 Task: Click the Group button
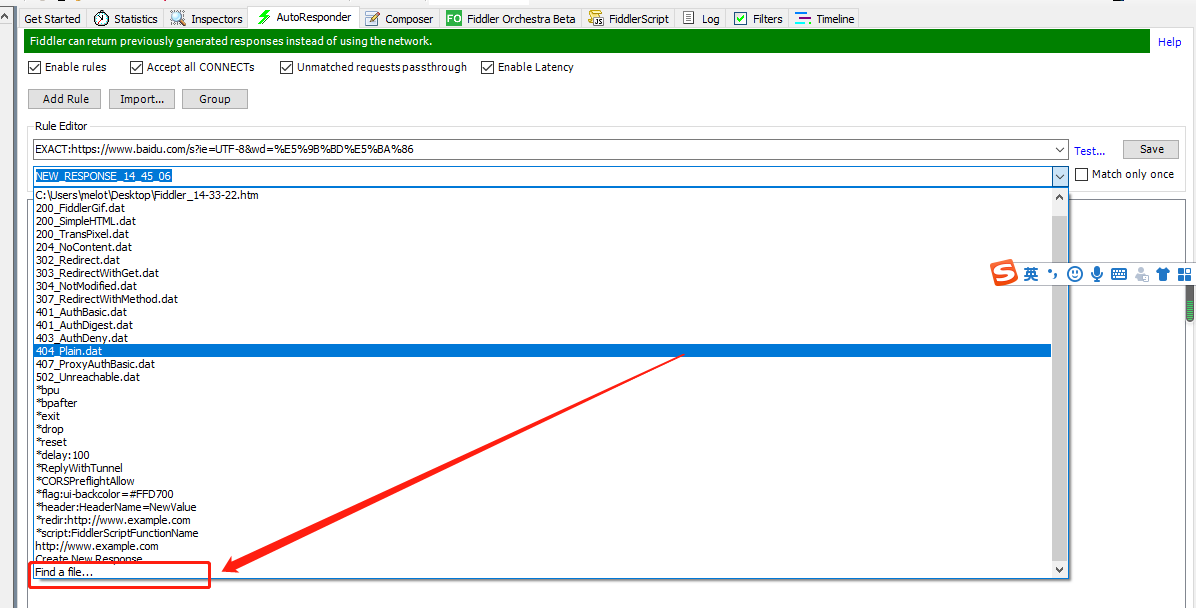pyautogui.click(x=215, y=99)
